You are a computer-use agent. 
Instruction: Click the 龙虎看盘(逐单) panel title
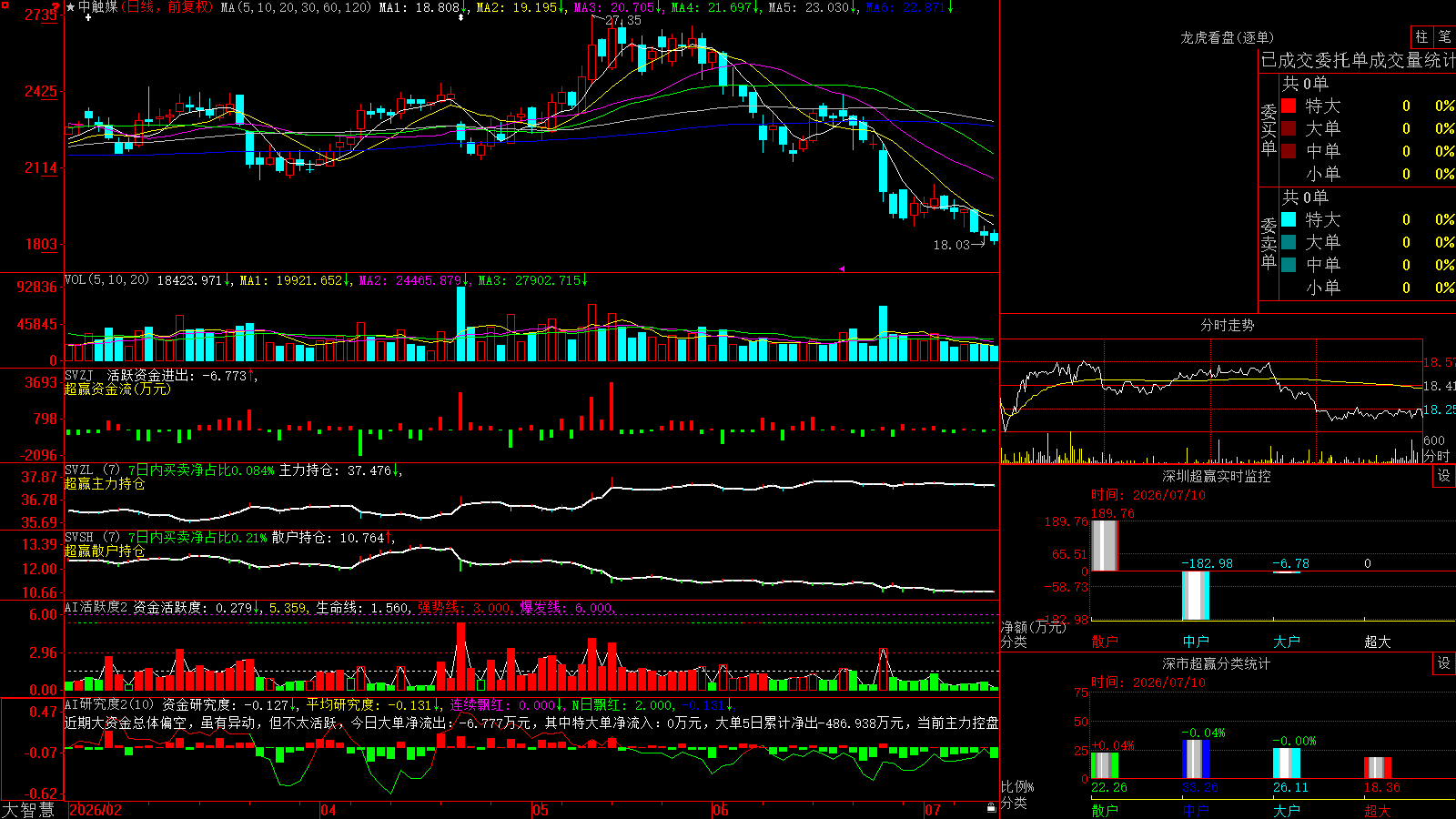pos(1227,37)
